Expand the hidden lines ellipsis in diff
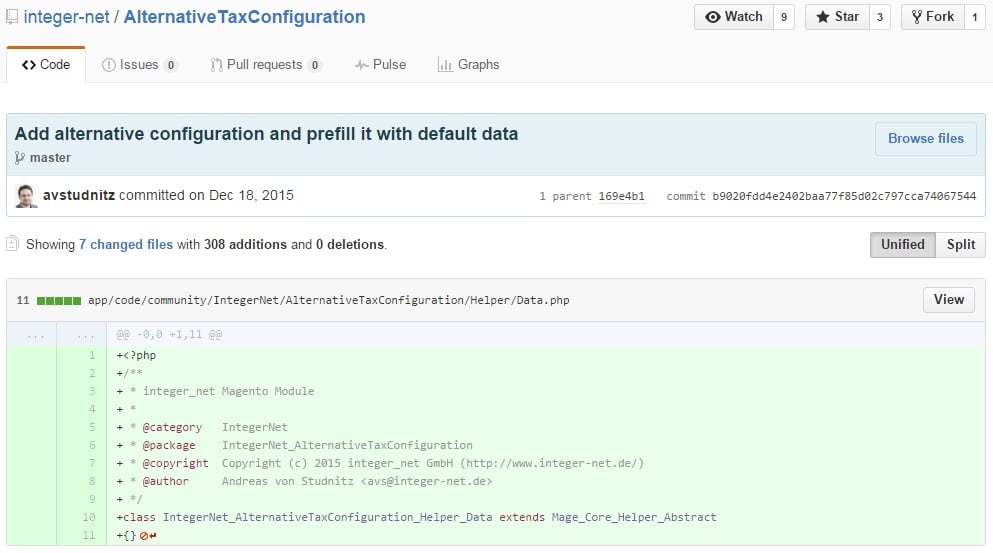Viewport: 993px width, 553px height. pyautogui.click(x=35, y=334)
